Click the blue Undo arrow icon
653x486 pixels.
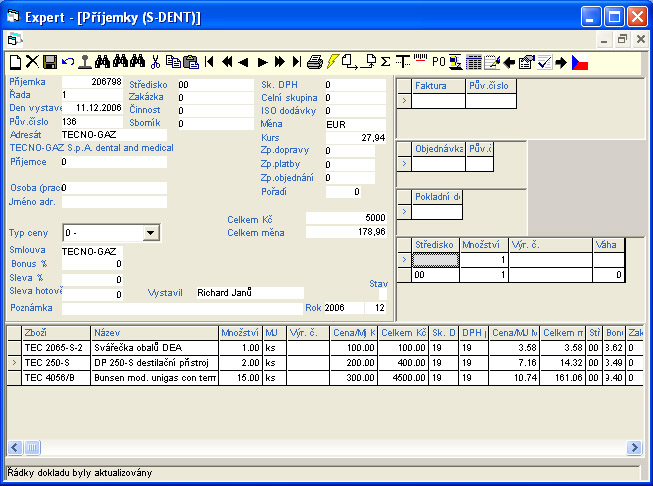67,62
